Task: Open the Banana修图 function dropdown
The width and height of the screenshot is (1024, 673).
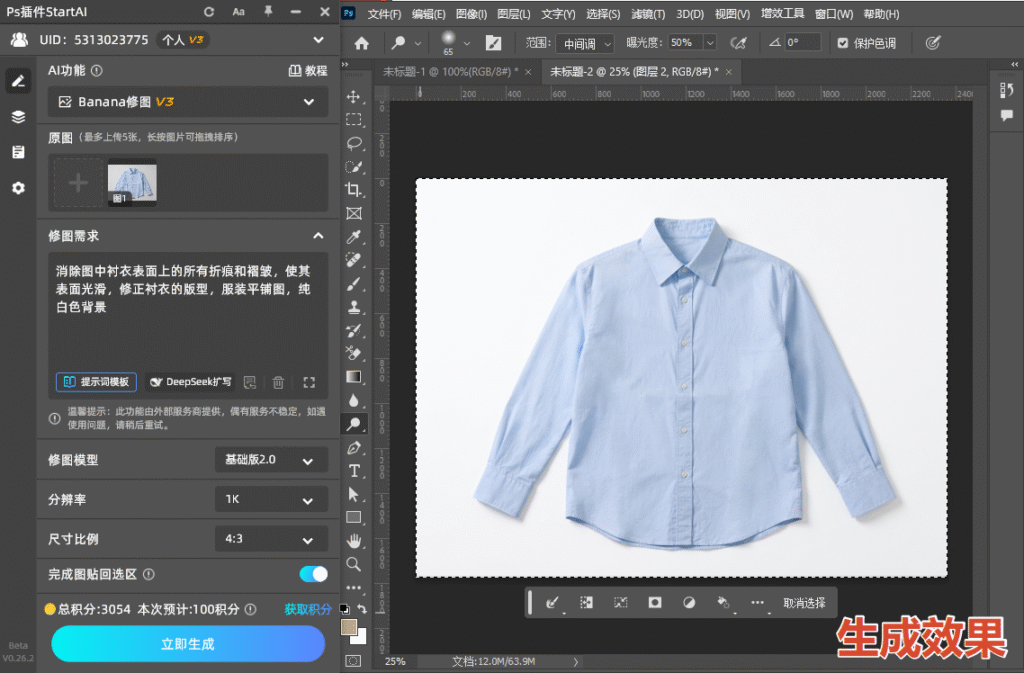Action: (x=188, y=102)
